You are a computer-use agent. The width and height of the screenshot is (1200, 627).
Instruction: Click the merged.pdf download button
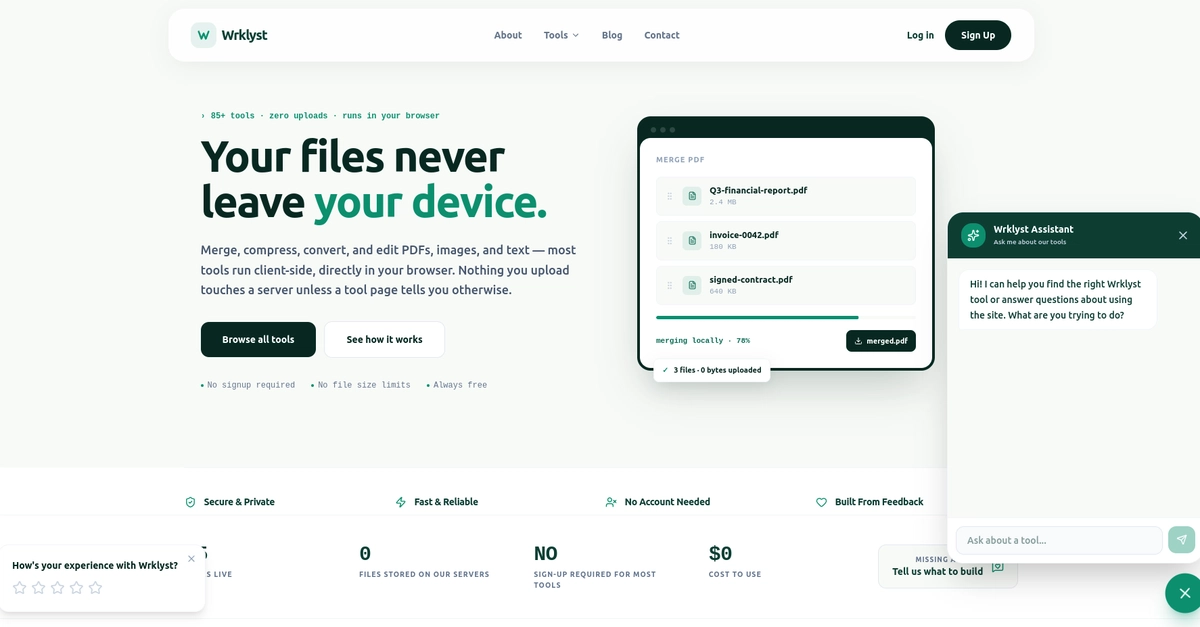(881, 341)
